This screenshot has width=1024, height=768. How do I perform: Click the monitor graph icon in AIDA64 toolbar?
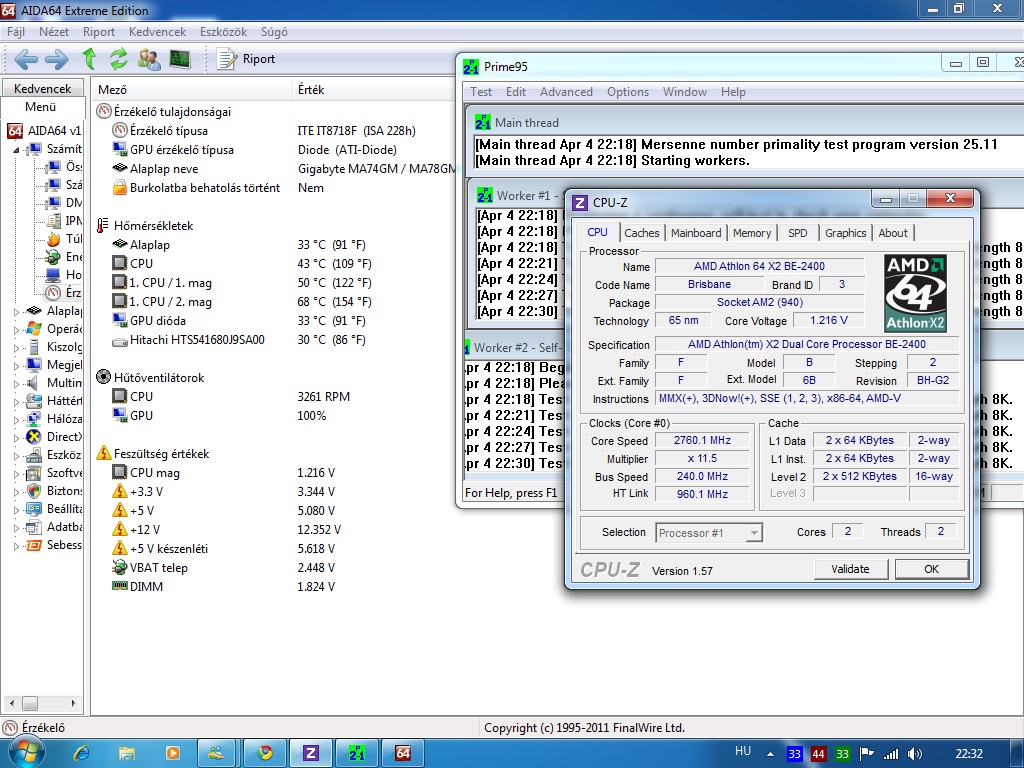pyautogui.click(x=180, y=59)
